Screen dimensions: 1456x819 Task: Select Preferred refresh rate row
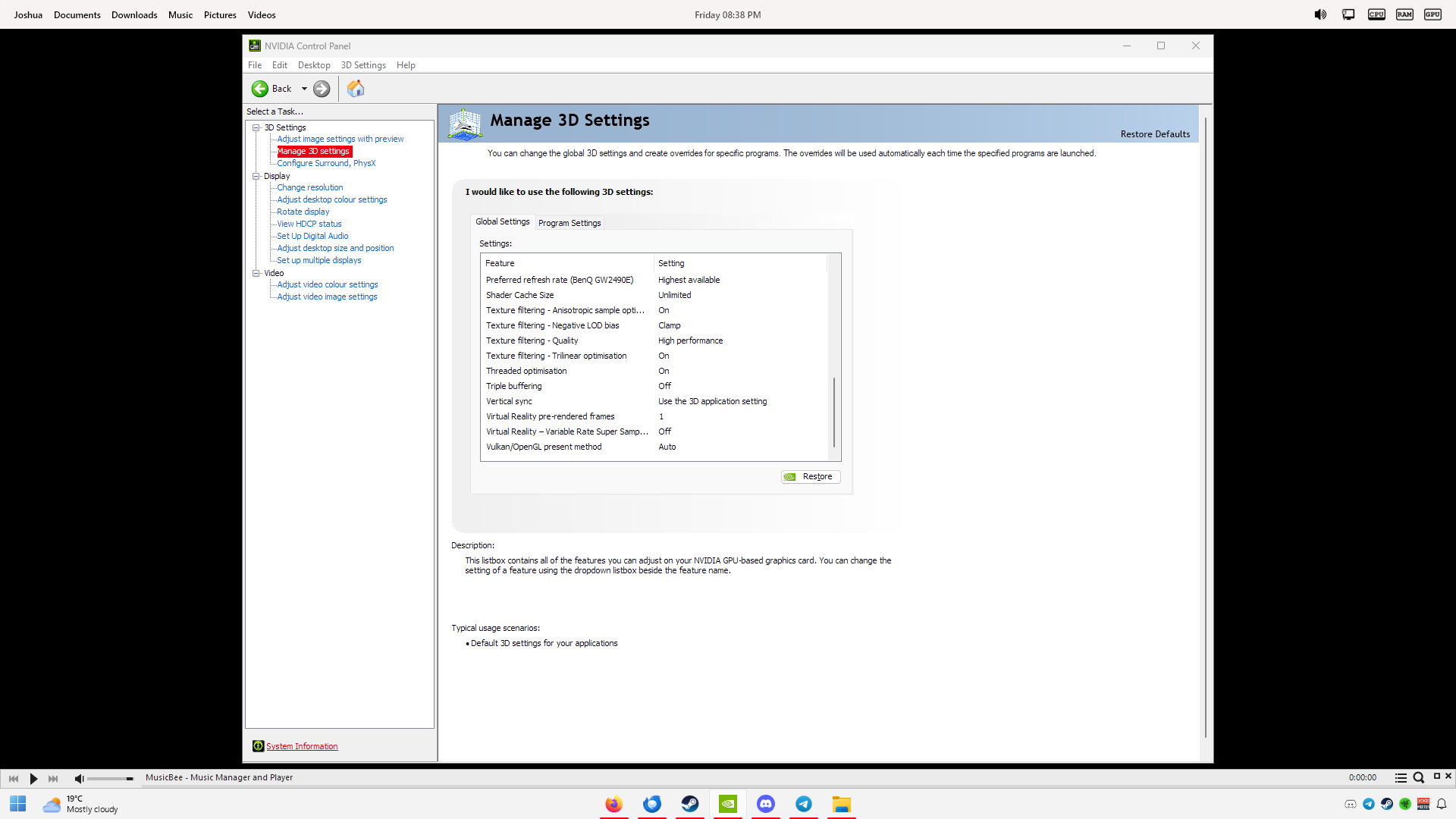point(655,280)
